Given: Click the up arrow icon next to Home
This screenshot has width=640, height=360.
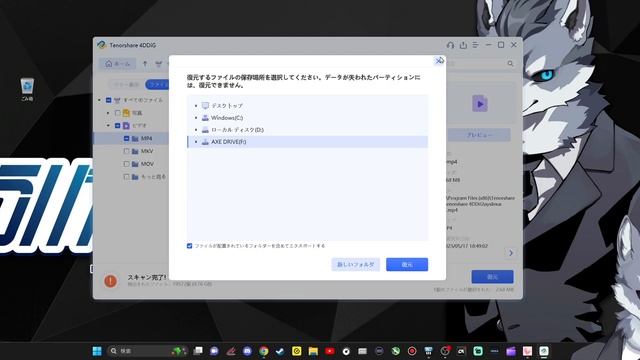Looking at the screenshot, I should (145, 64).
